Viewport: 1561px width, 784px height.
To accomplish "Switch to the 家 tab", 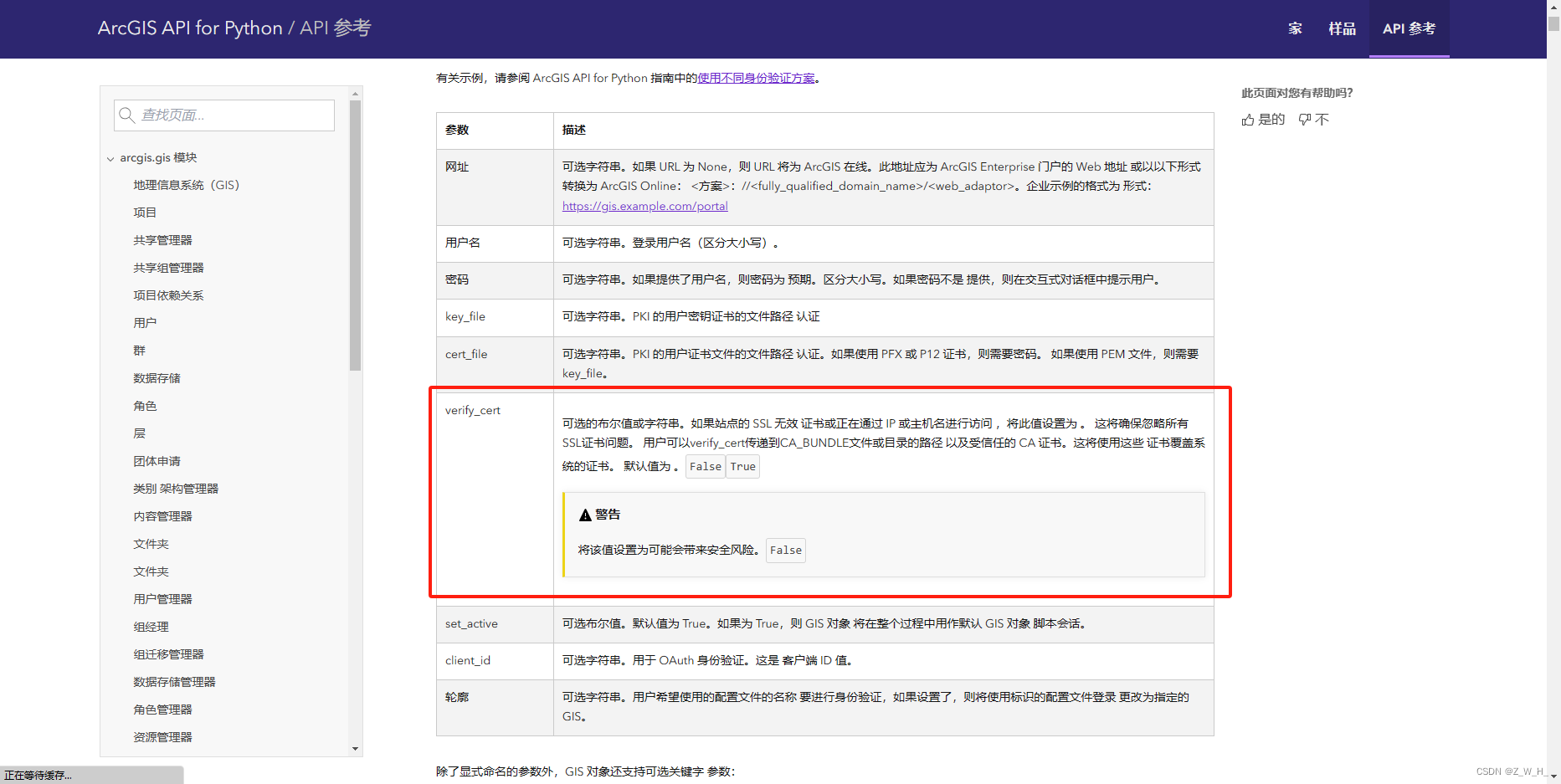I will pos(1295,28).
